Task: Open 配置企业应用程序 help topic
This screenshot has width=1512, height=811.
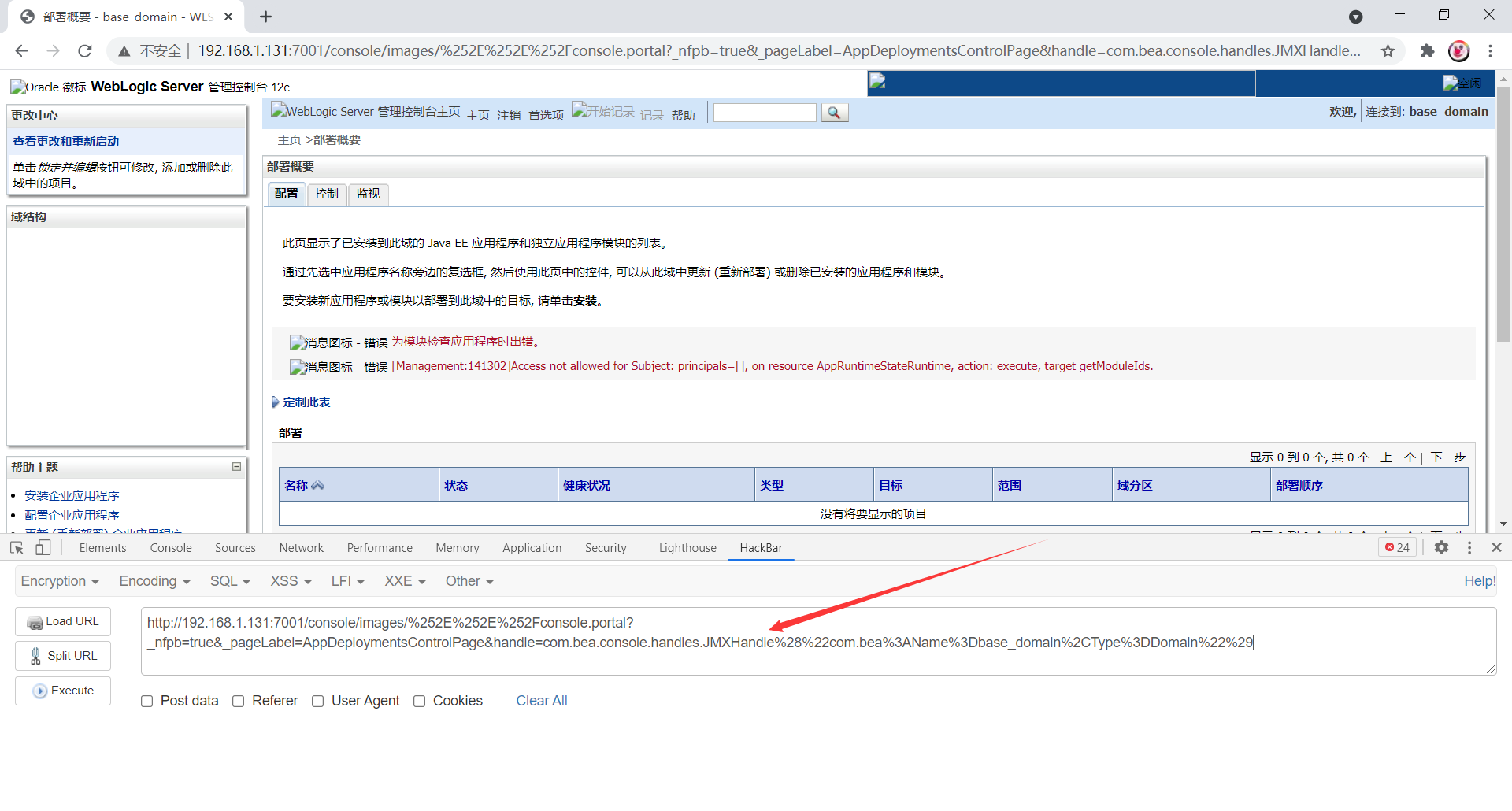Action: pos(72,516)
